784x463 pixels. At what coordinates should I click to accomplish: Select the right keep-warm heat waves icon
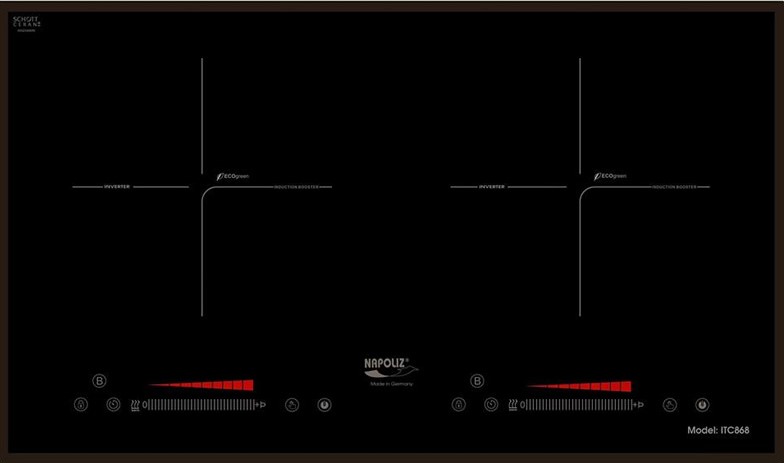coord(513,405)
